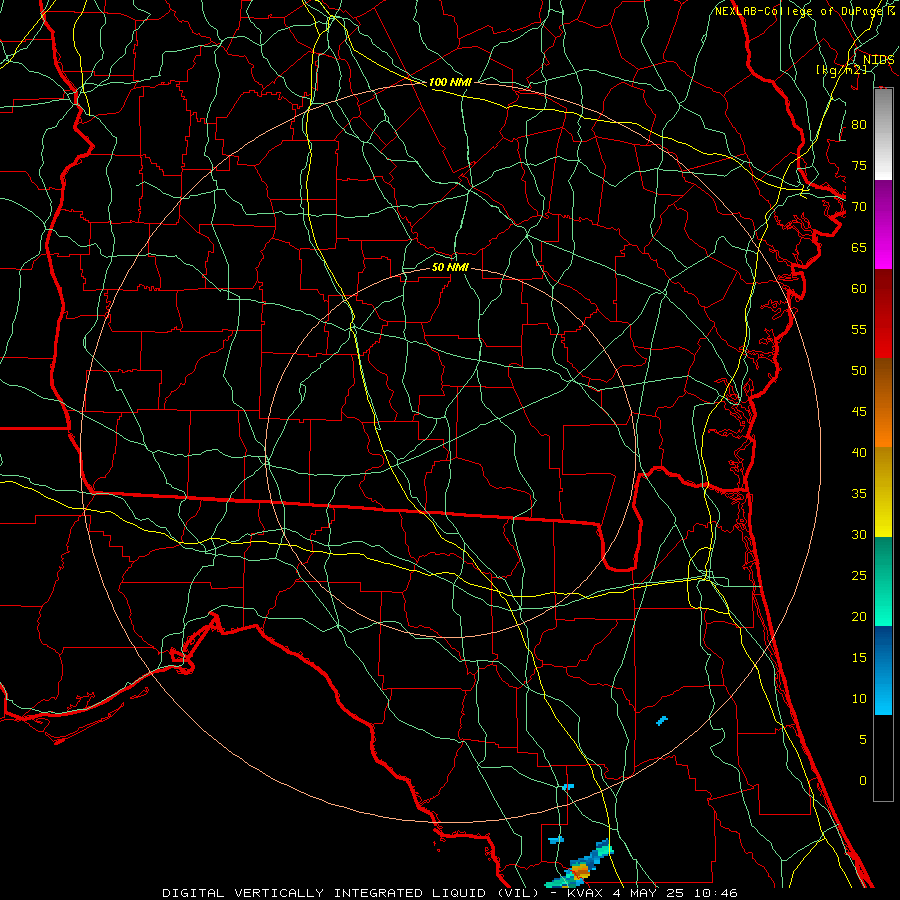The image size is (900, 900).
Task: Click the [kg/m2] units label
Action: point(841,70)
